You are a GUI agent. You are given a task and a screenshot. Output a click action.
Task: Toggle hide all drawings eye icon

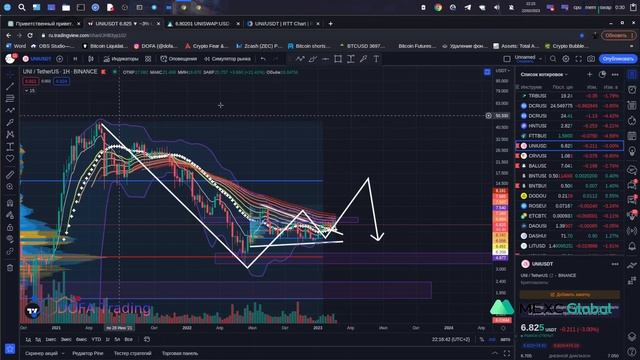click(10, 239)
